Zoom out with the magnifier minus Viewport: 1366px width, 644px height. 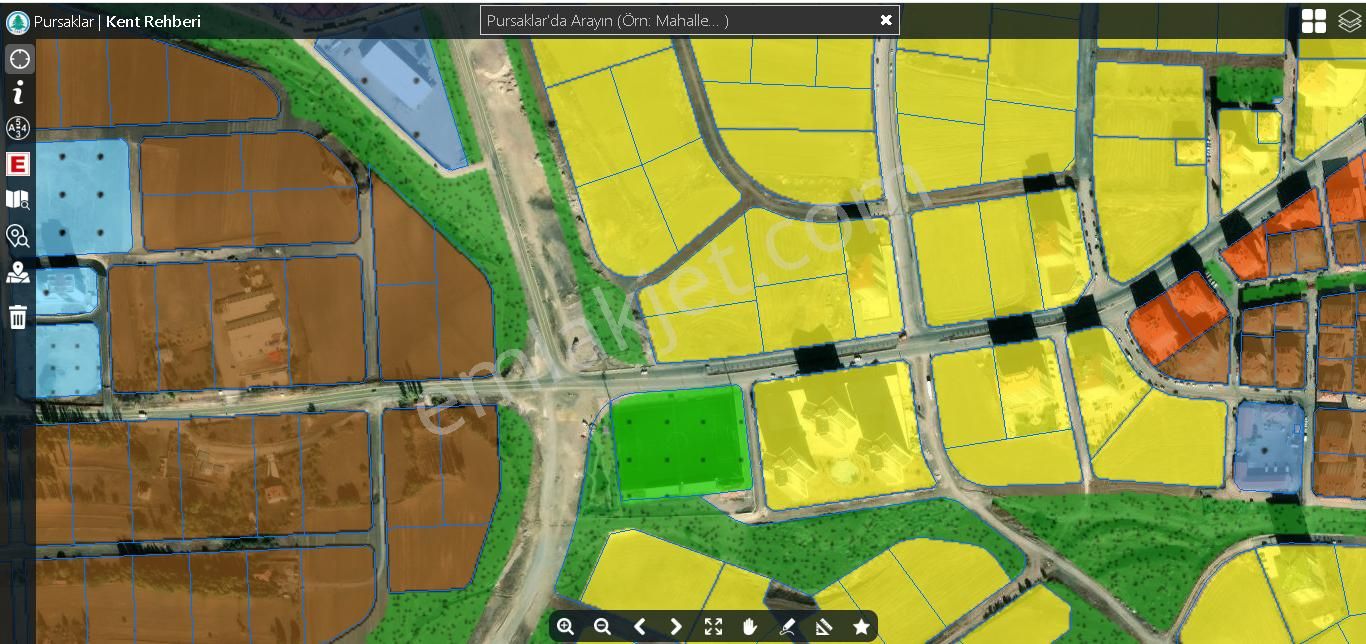pos(602,627)
